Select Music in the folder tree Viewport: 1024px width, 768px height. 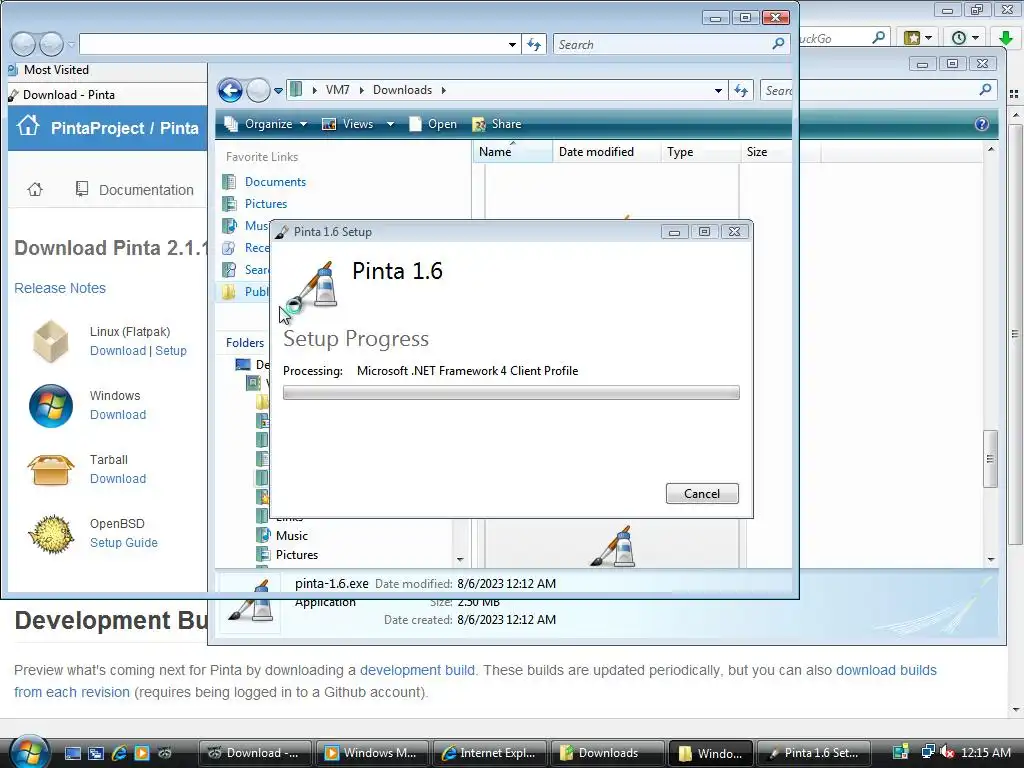(x=291, y=536)
